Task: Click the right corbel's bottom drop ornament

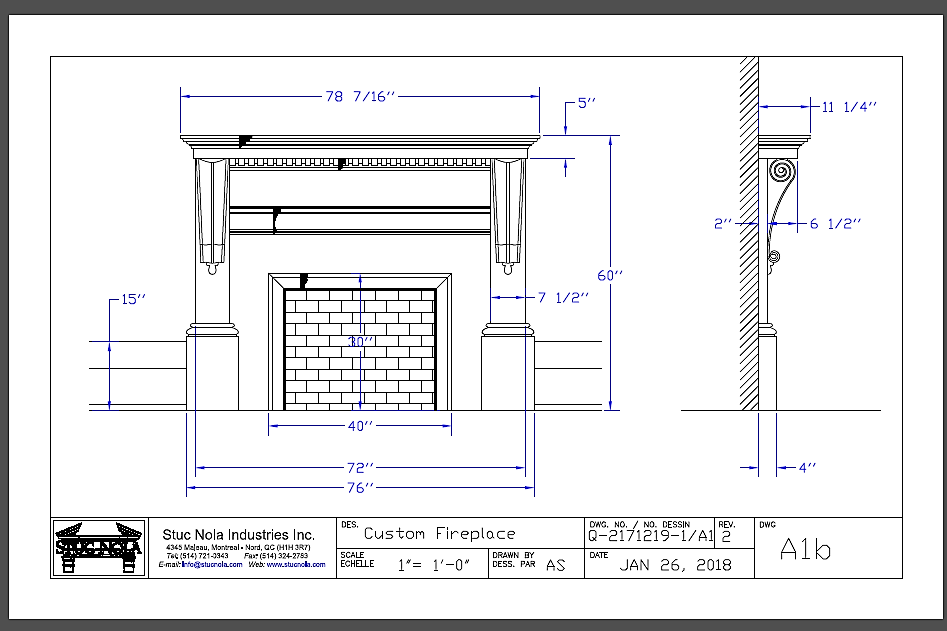Action: (508, 268)
